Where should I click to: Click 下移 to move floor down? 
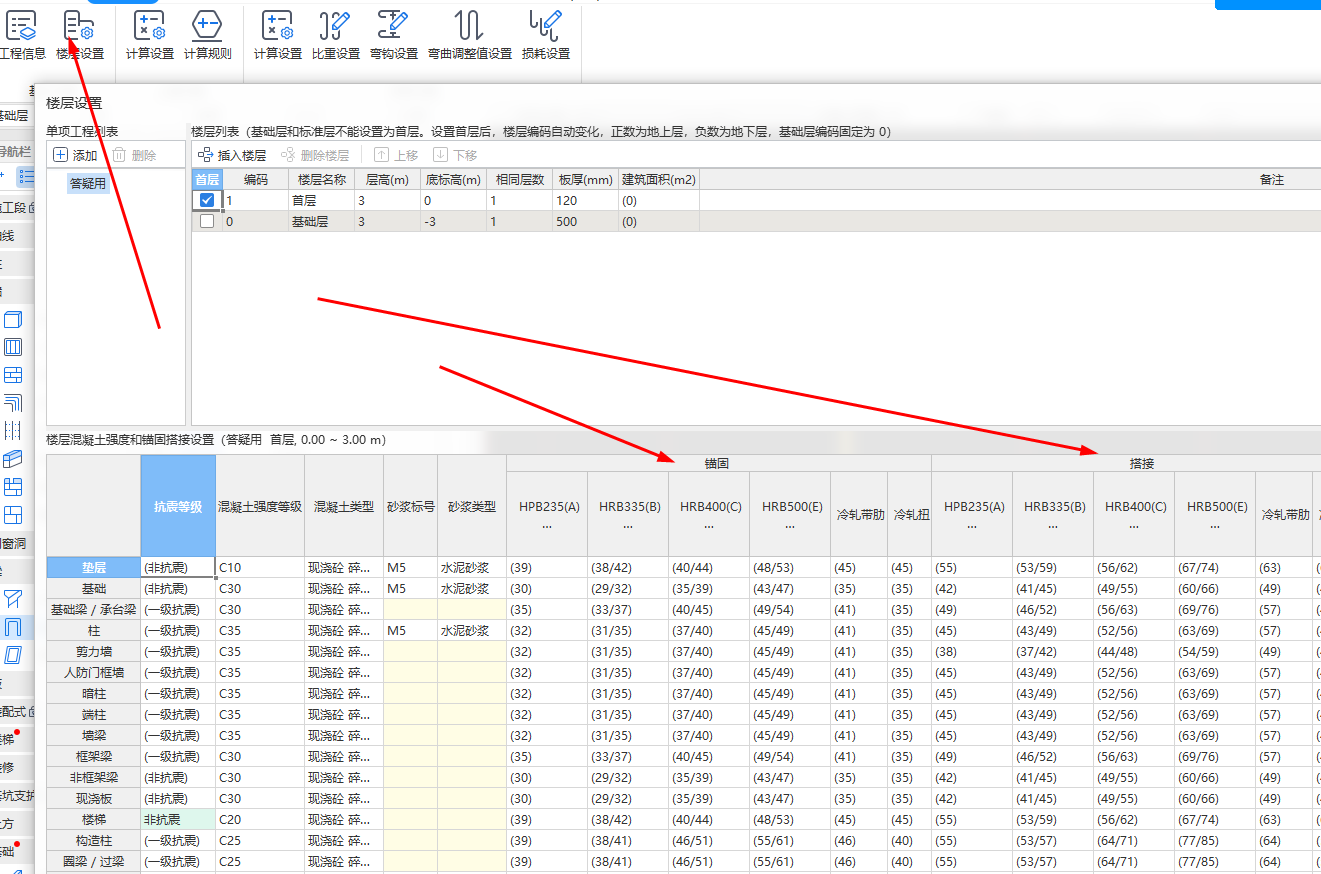pyautogui.click(x=455, y=155)
